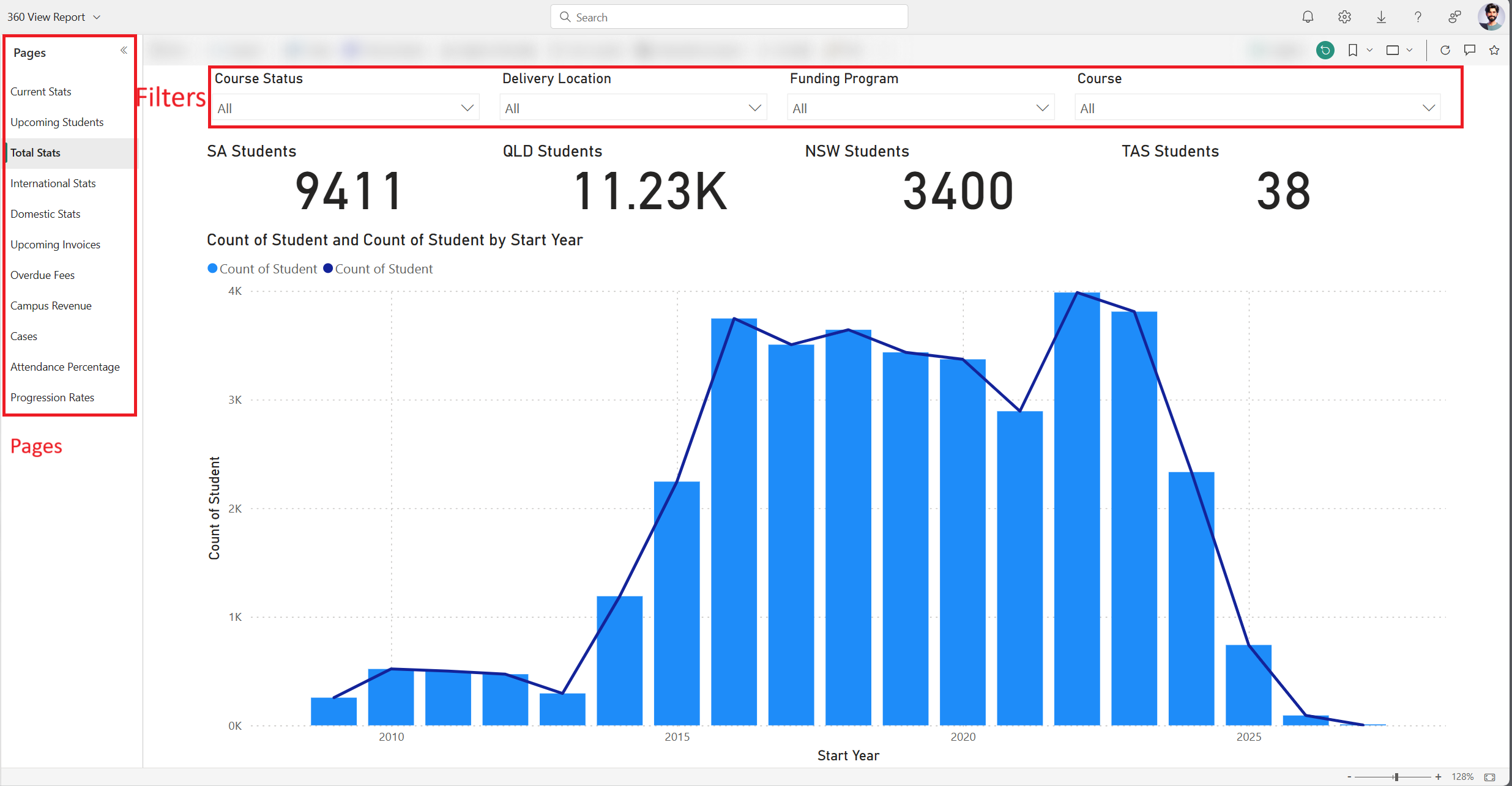Image resolution: width=1512 pixels, height=786 pixels.
Task: Open your profile from the avatar picture
Action: (x=1491, y=17)
